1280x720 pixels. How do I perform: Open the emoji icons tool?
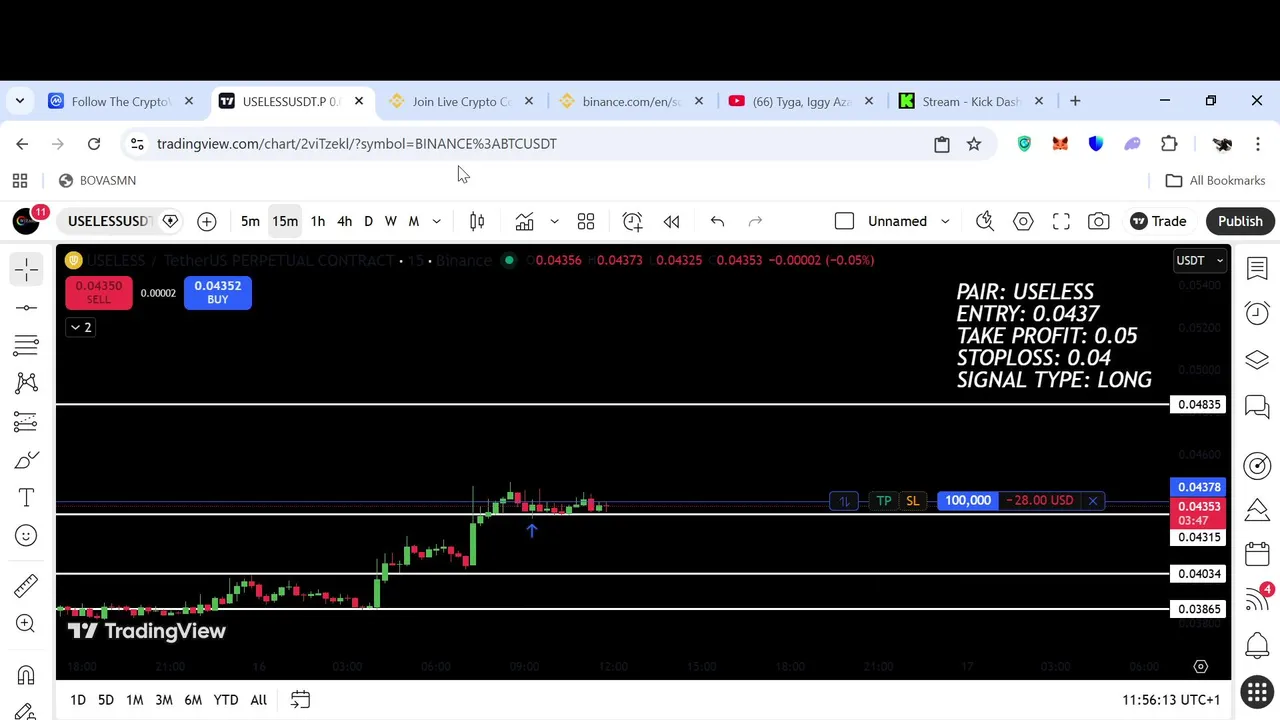pos(26,536)
